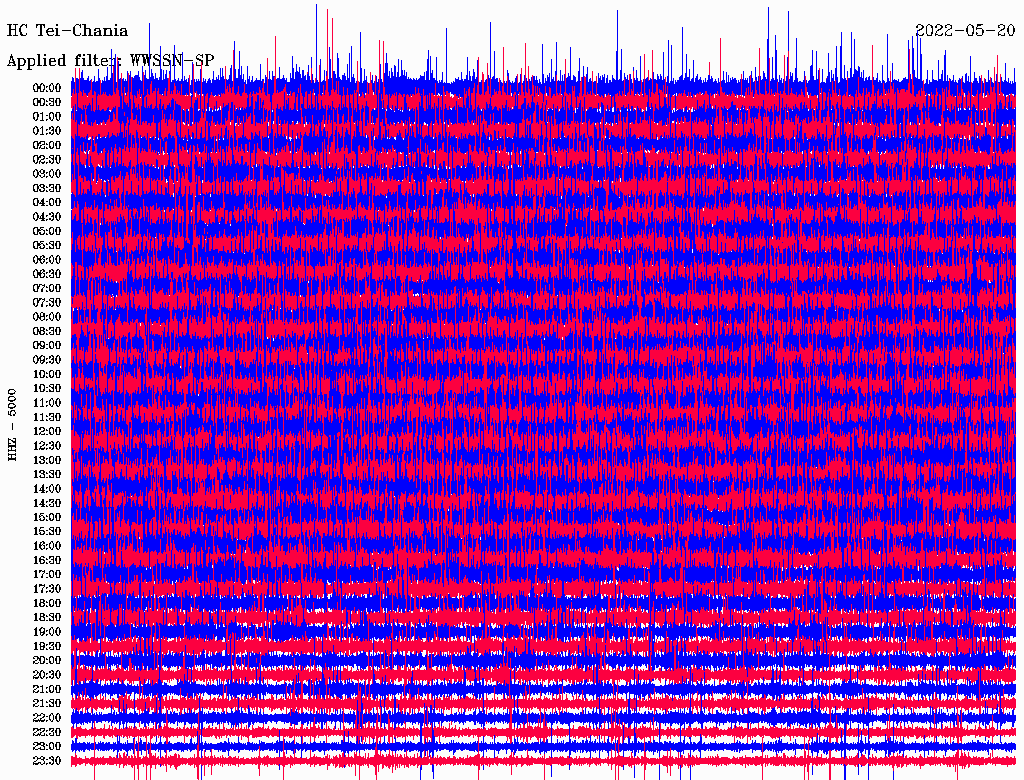
Task: Select the 16:00 time label
Action: (47, 546)
